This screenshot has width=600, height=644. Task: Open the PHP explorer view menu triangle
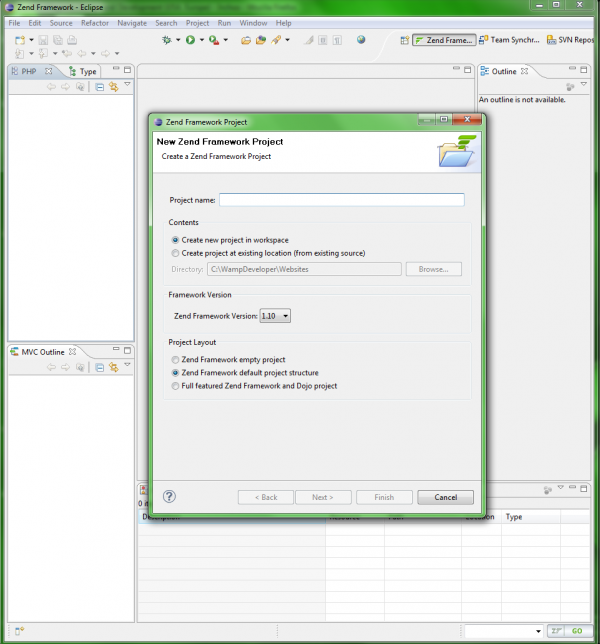pos(128,84)
